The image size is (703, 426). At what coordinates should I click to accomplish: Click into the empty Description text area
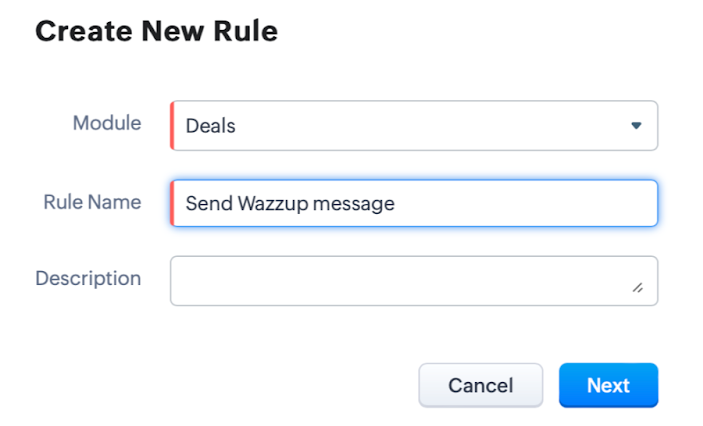point(400,280)
